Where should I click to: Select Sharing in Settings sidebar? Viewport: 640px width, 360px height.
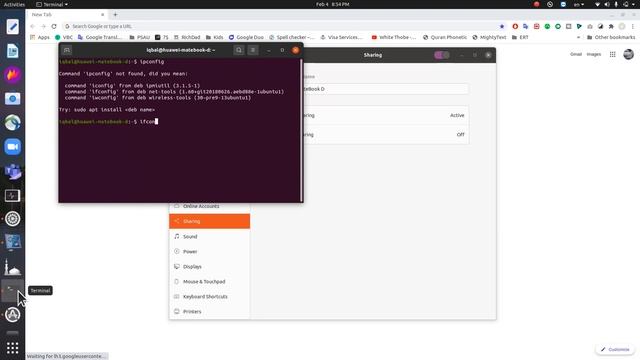[x=209, y=221]
